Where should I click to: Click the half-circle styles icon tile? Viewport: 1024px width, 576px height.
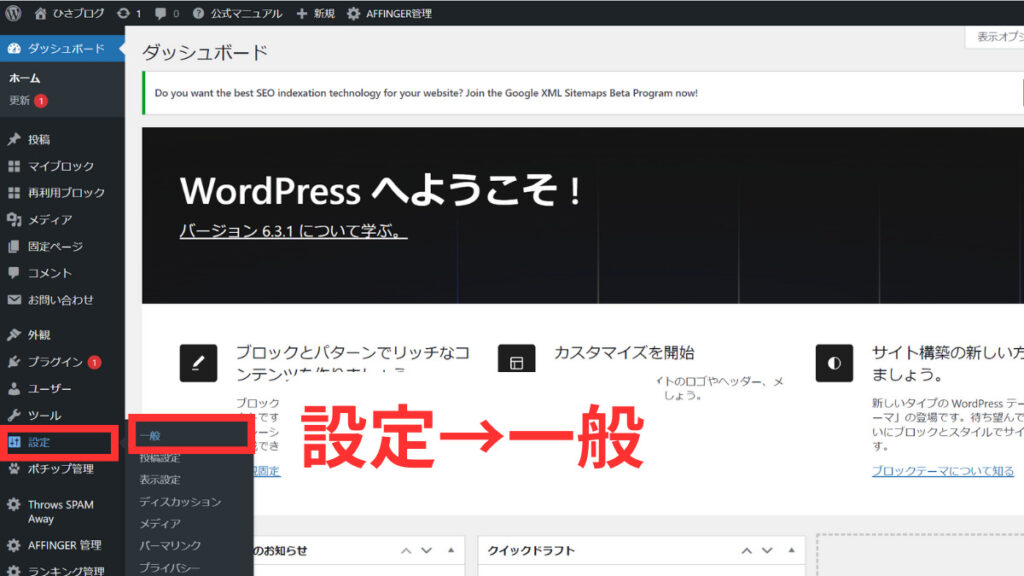click(x=834, y=363)
